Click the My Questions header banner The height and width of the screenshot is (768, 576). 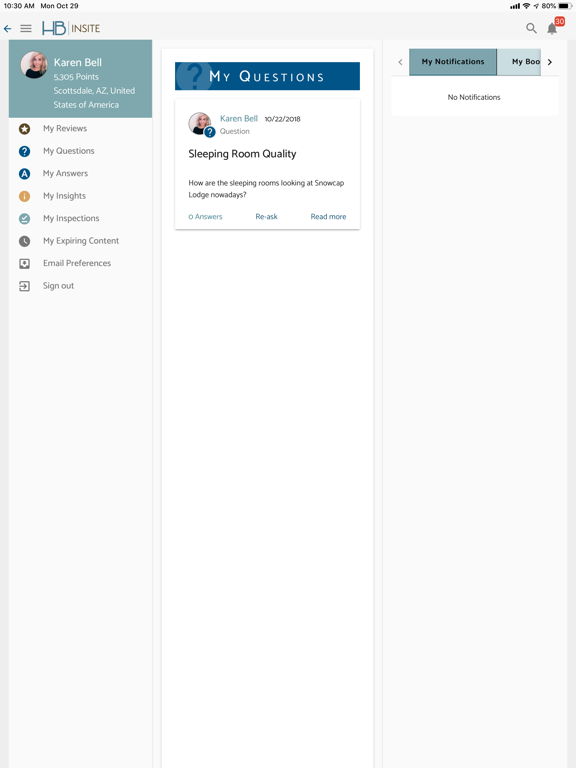[267, 76]
